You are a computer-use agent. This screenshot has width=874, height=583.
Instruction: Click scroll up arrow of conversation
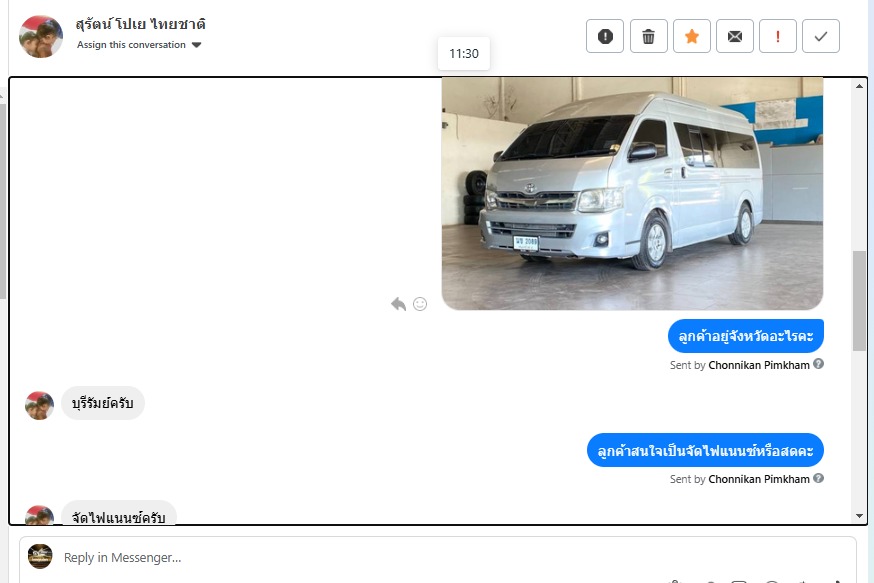point(859,86)
